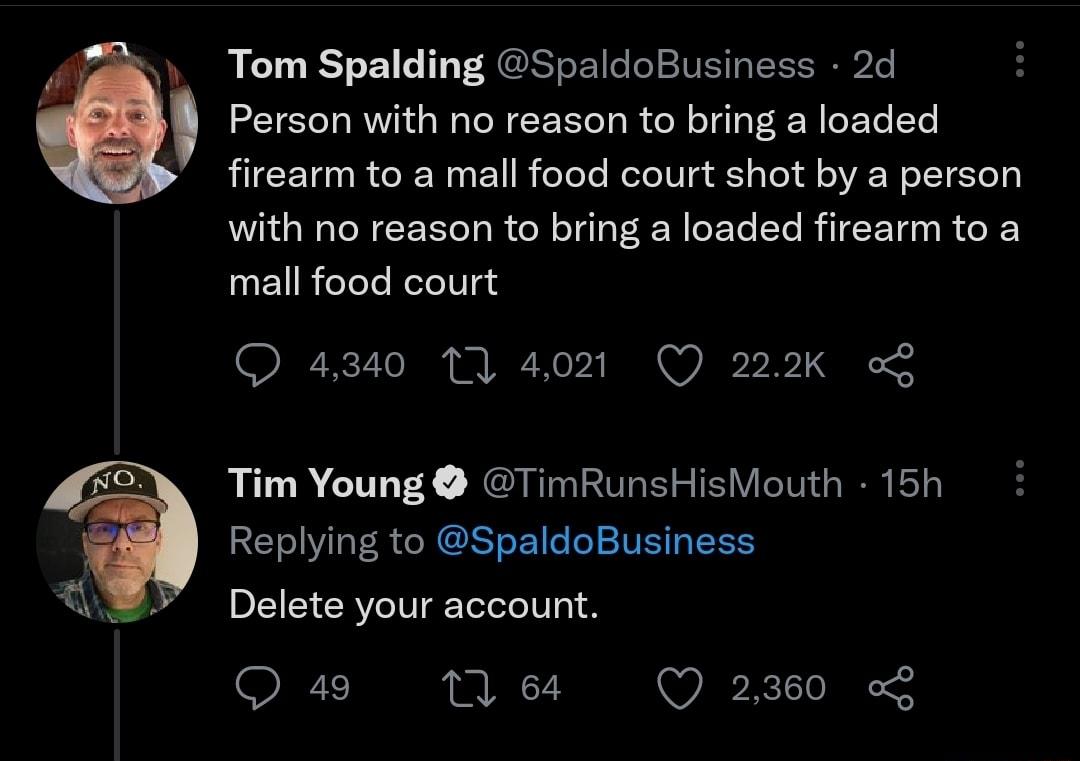Open the share icon on Tim Young's tweet
This screenshot has width=1080, height=761.
(x=890, y=687)
